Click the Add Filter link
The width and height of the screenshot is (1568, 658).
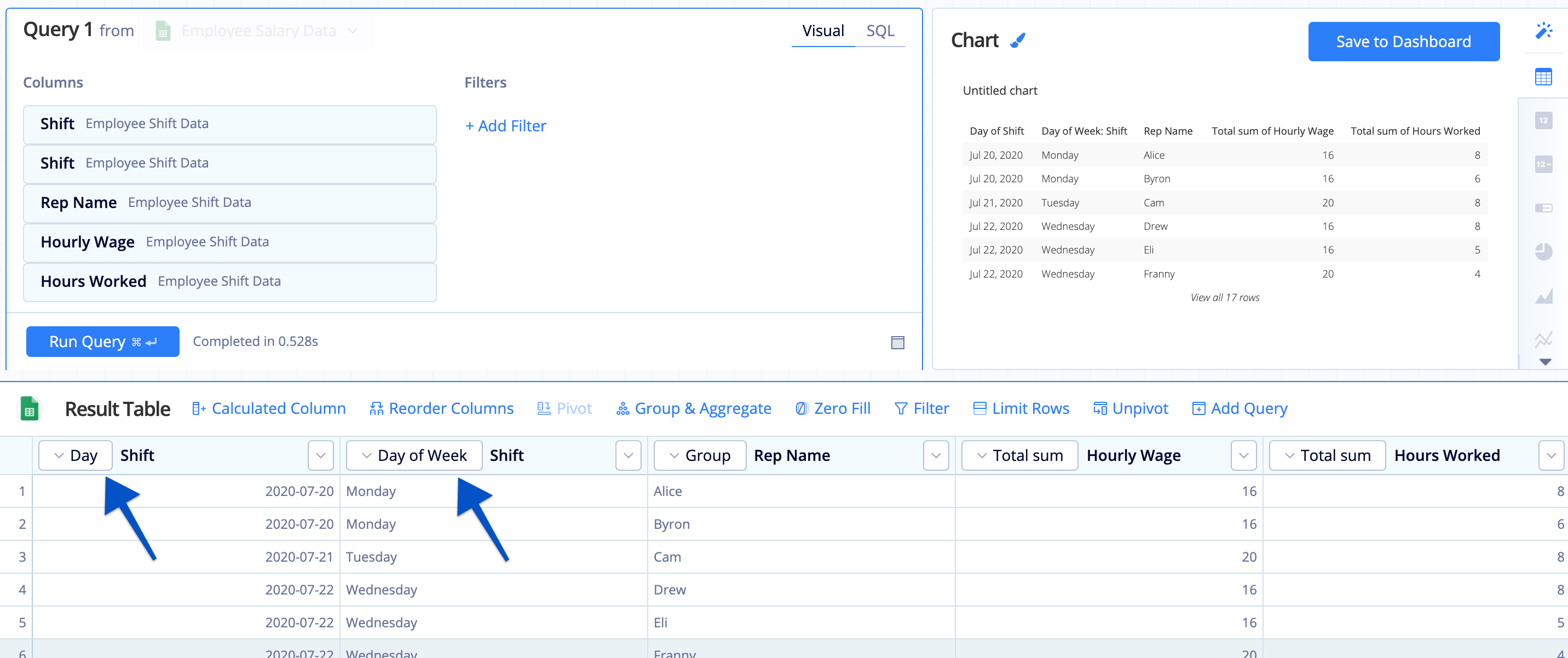click(506, 125)
